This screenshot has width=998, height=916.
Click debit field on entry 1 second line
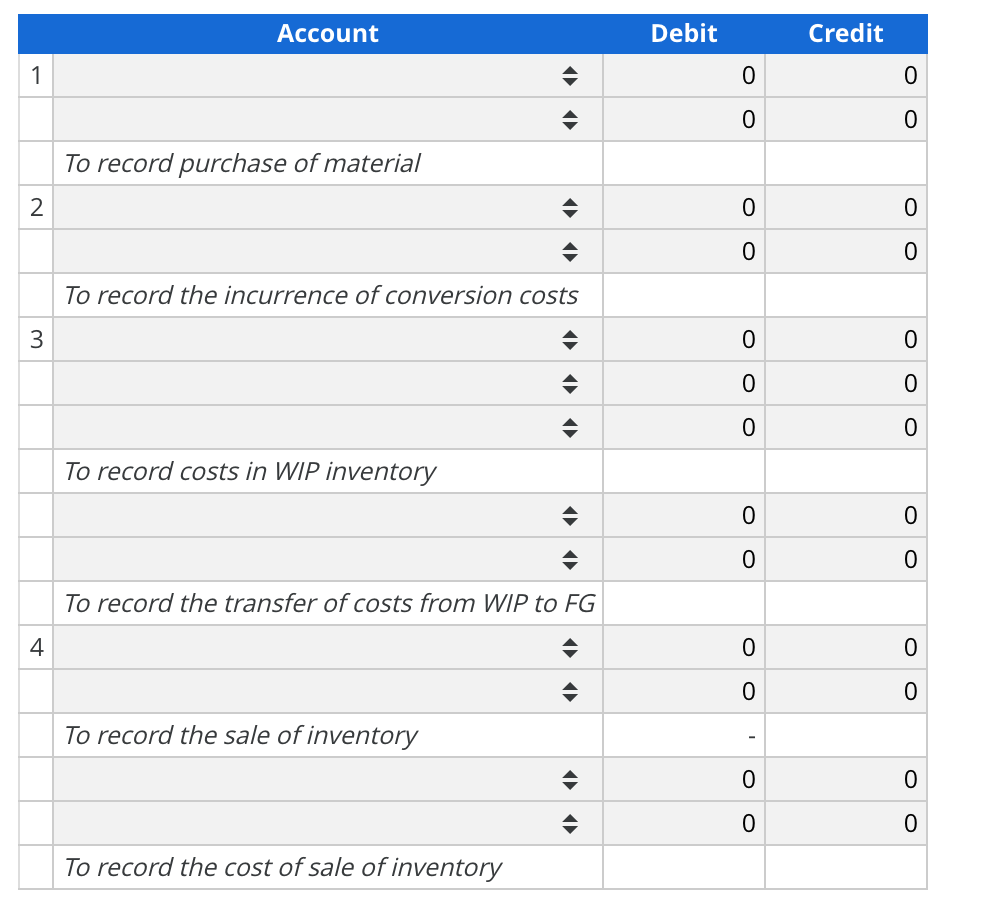(x=684, y=120)
